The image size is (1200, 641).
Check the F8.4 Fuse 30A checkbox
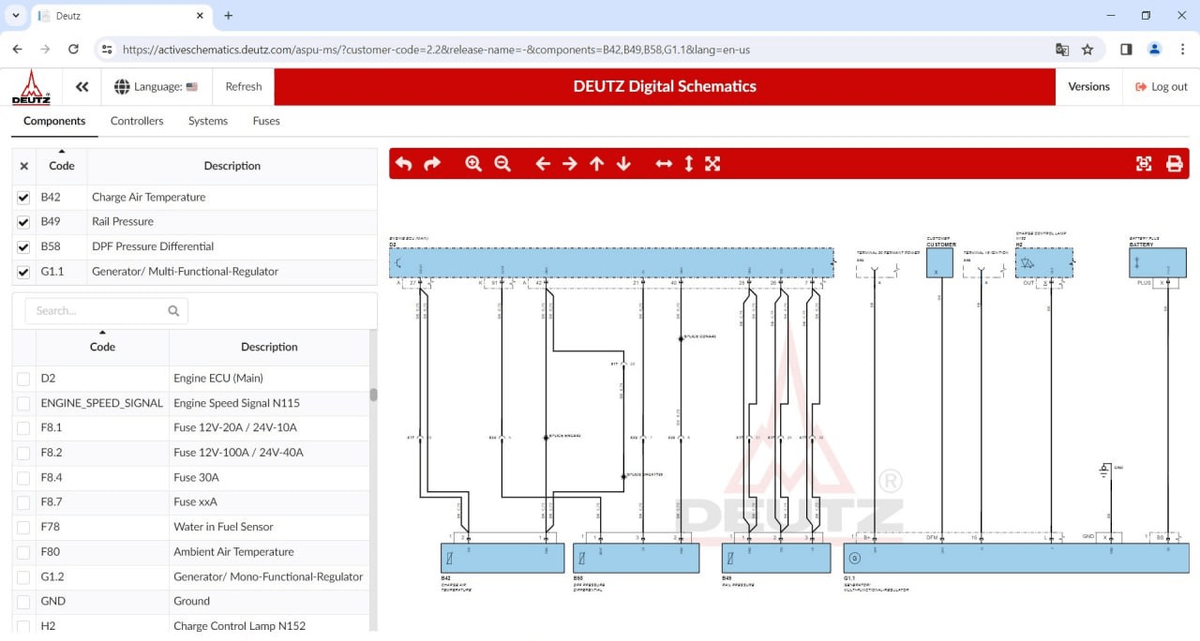24,477
